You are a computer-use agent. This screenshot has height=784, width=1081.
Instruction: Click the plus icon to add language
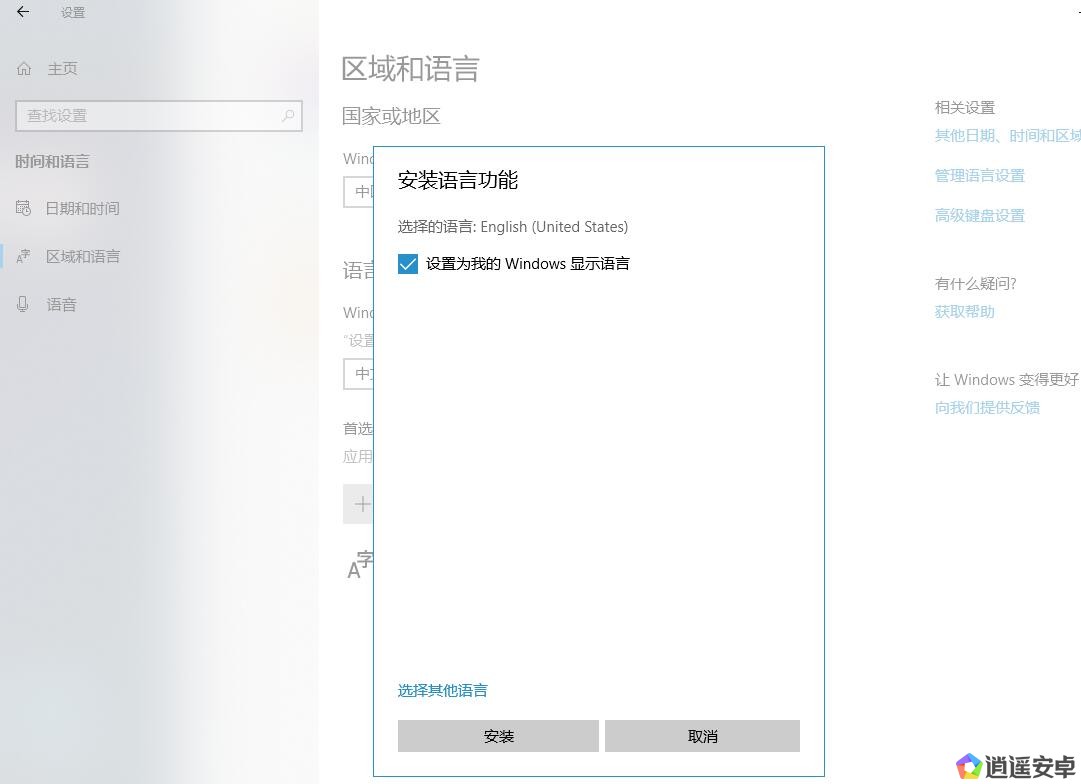click(360, 504)
